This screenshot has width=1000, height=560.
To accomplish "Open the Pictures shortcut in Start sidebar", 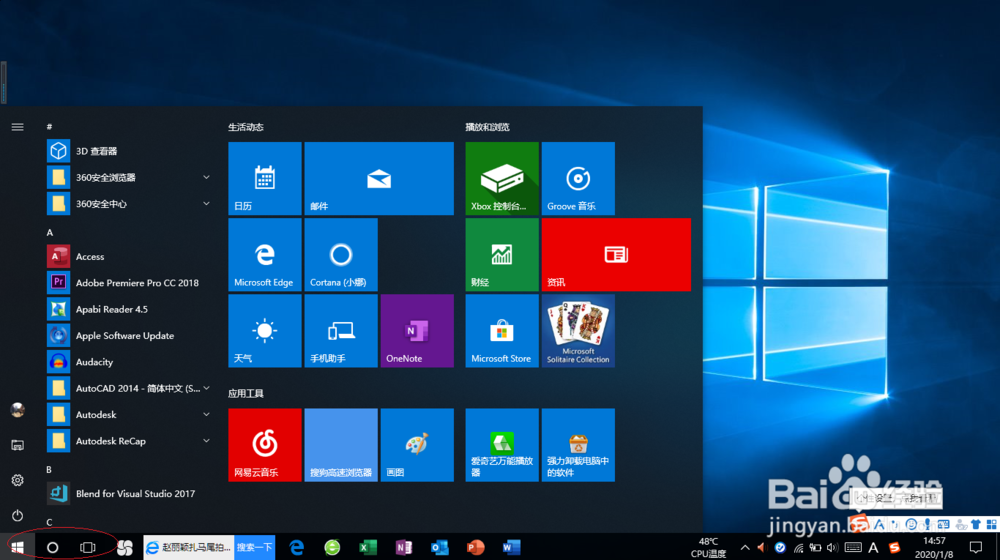I will coord(17,445).
